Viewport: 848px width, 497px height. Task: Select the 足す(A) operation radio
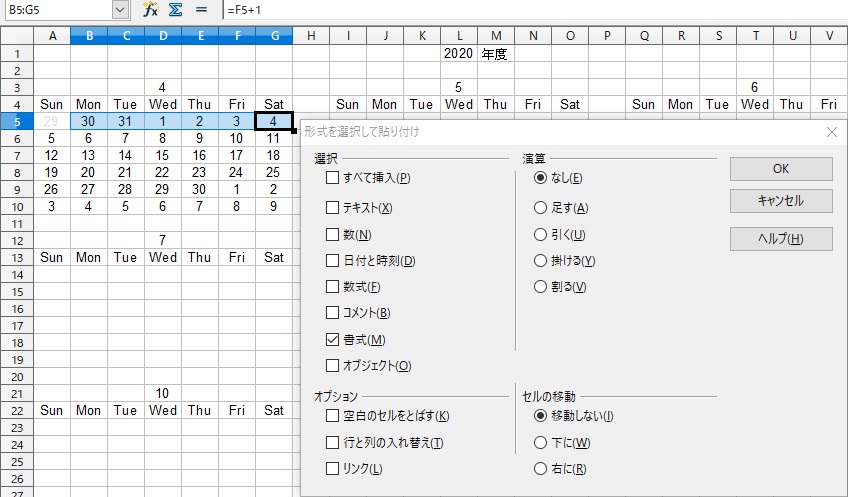pyautogui.click(x=540, y=207)
